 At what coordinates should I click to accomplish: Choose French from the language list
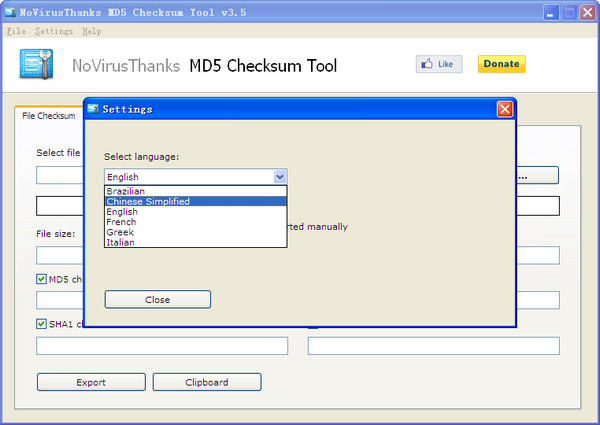tap(196, 222)
